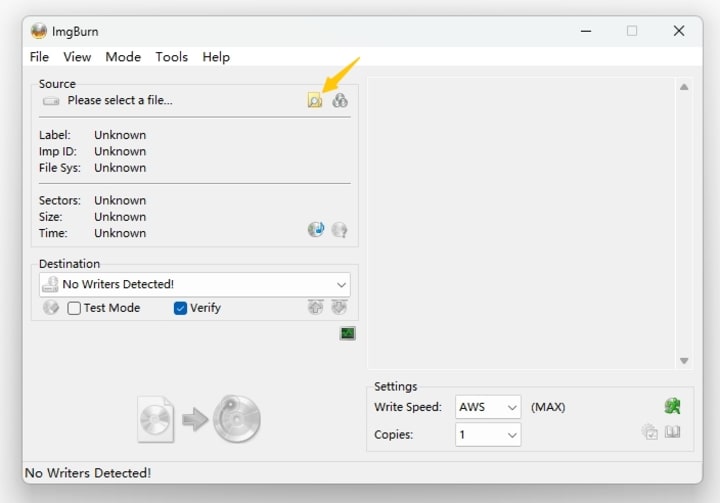Open the file search binoculars icon

[340, 100]
